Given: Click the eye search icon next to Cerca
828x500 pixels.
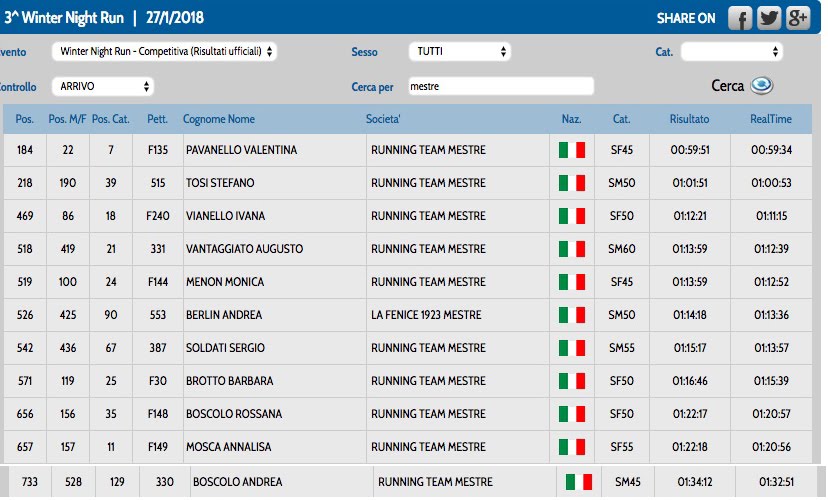Looking at the screenshot, I should tap(762, 86).
